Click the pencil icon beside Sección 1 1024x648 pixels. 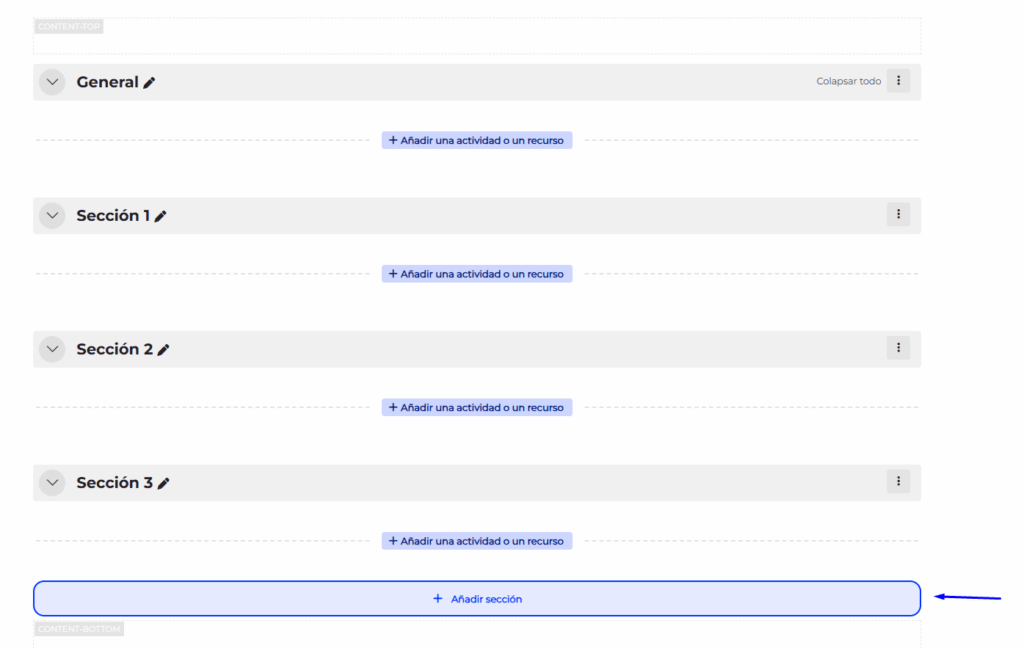(160, 216)
